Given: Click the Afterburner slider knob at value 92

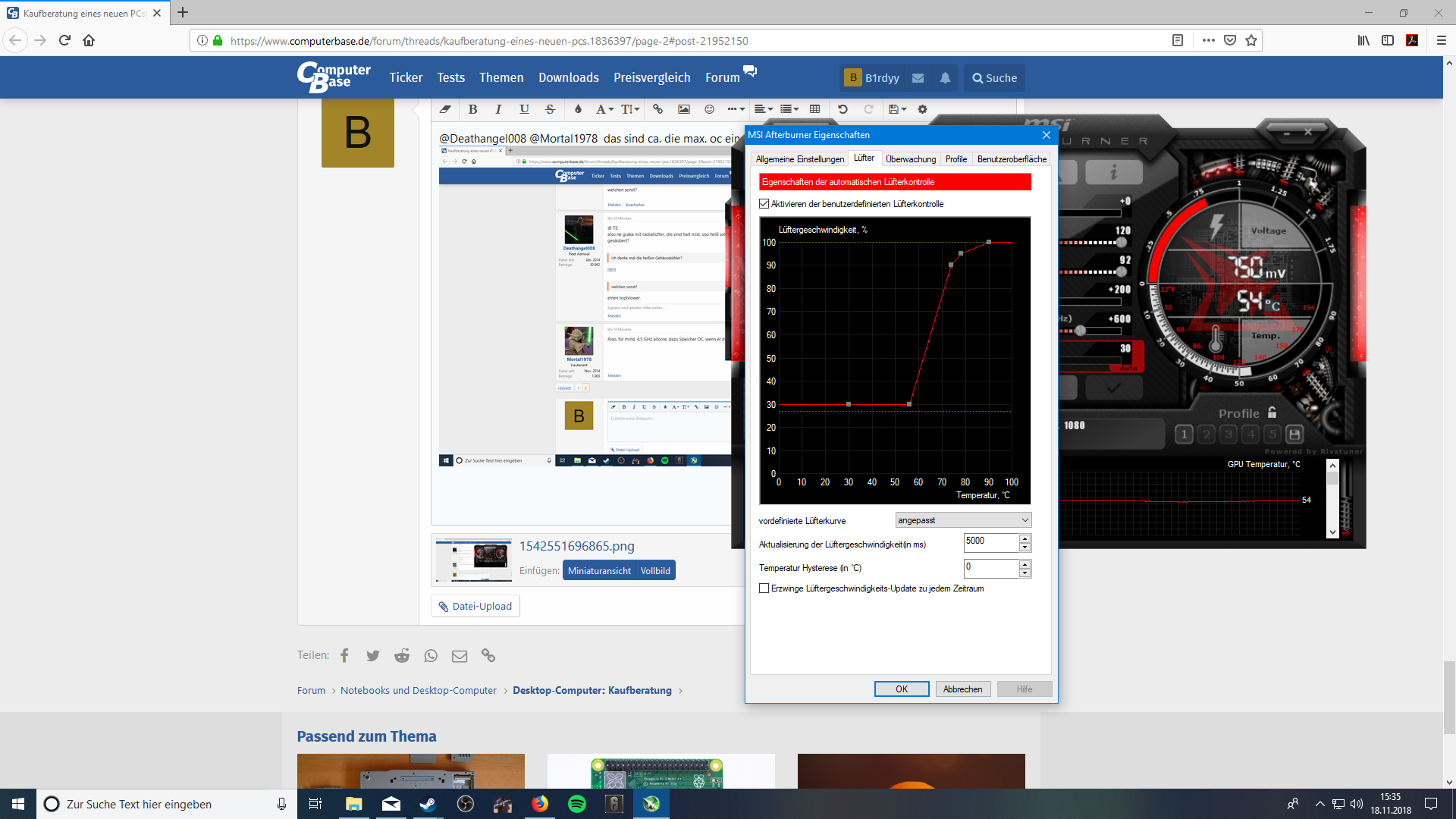Looking at the screenshot, I should click(x=1121, y=271).
